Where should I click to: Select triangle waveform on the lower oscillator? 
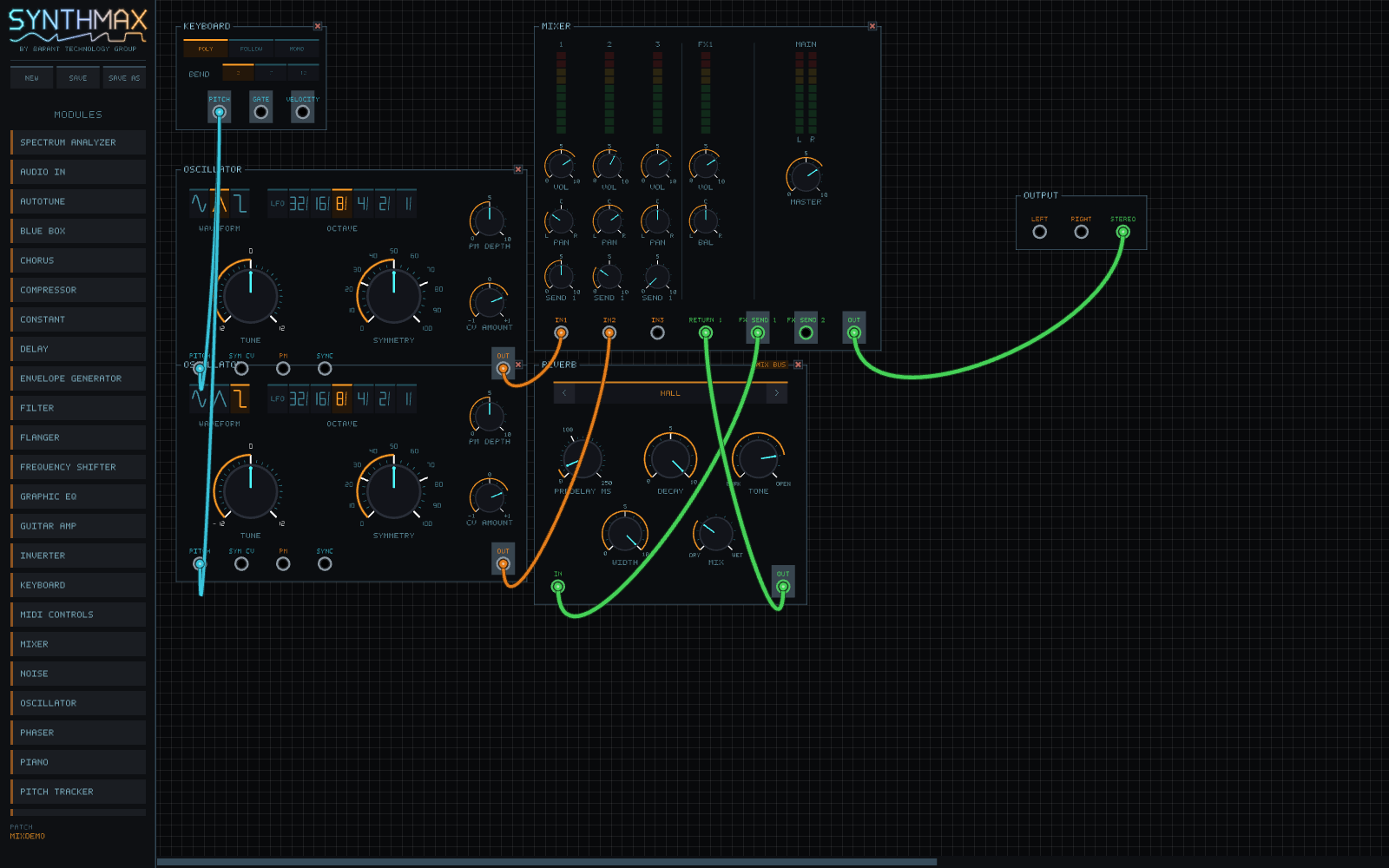(220, 399)
